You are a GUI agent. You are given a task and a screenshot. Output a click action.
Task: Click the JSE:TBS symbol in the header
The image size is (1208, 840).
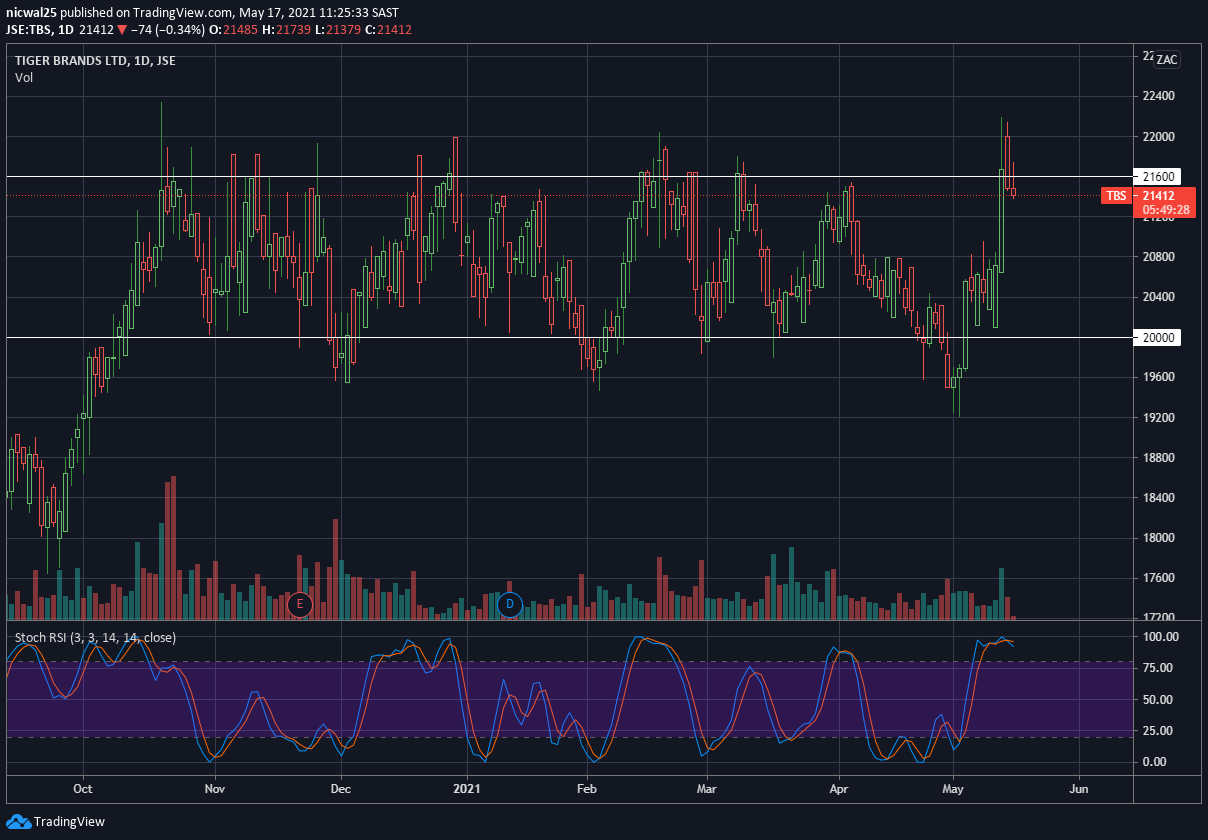click(x=29, y=30)
